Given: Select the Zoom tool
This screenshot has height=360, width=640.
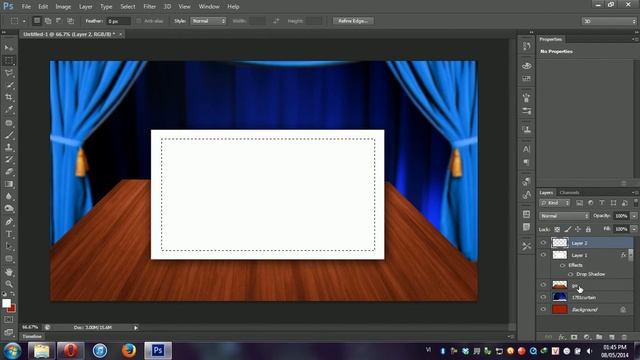Looking at the screenshot, I should click(x=9, y=284).
